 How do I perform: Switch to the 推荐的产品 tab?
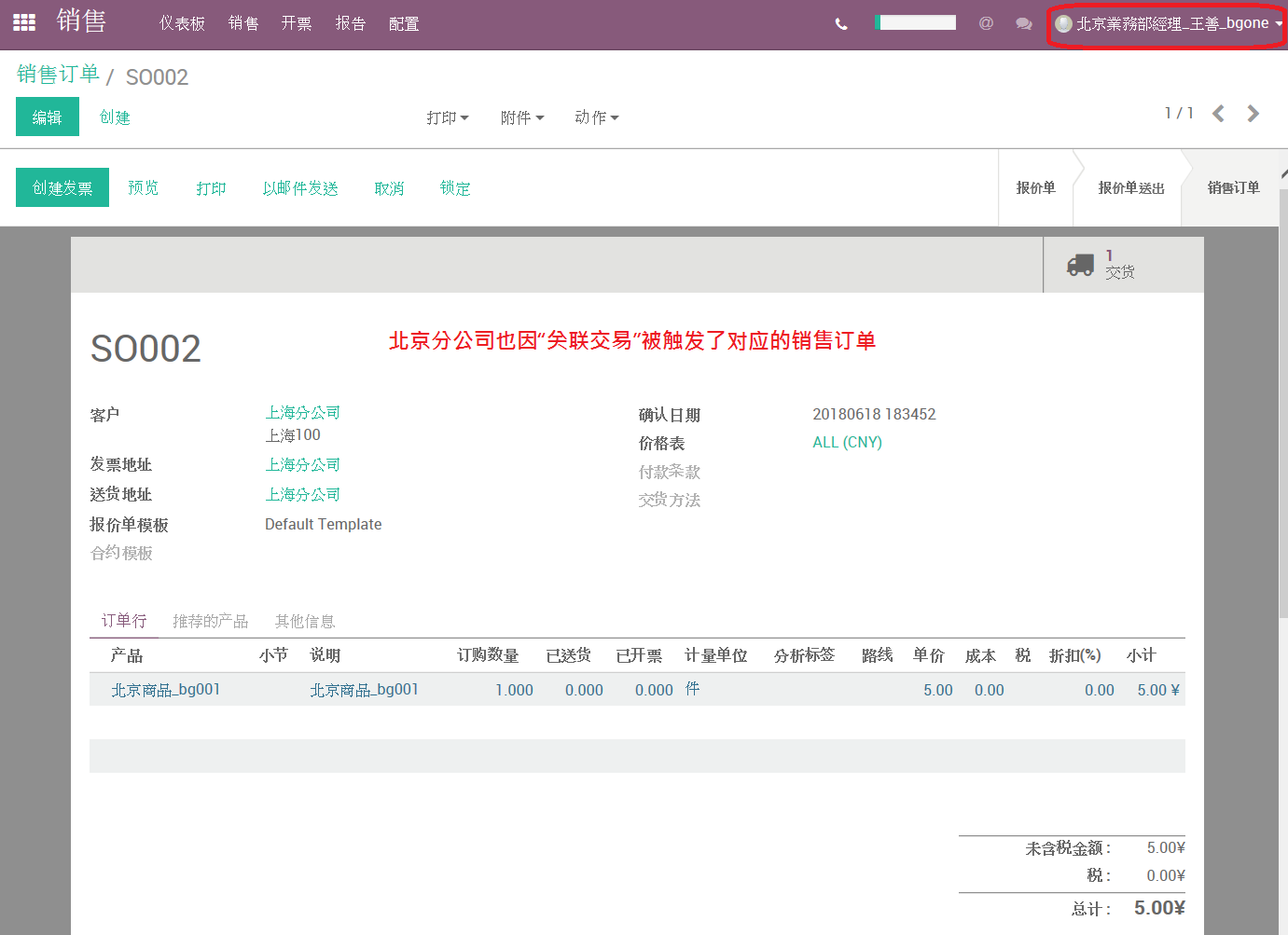coord(211,621)
